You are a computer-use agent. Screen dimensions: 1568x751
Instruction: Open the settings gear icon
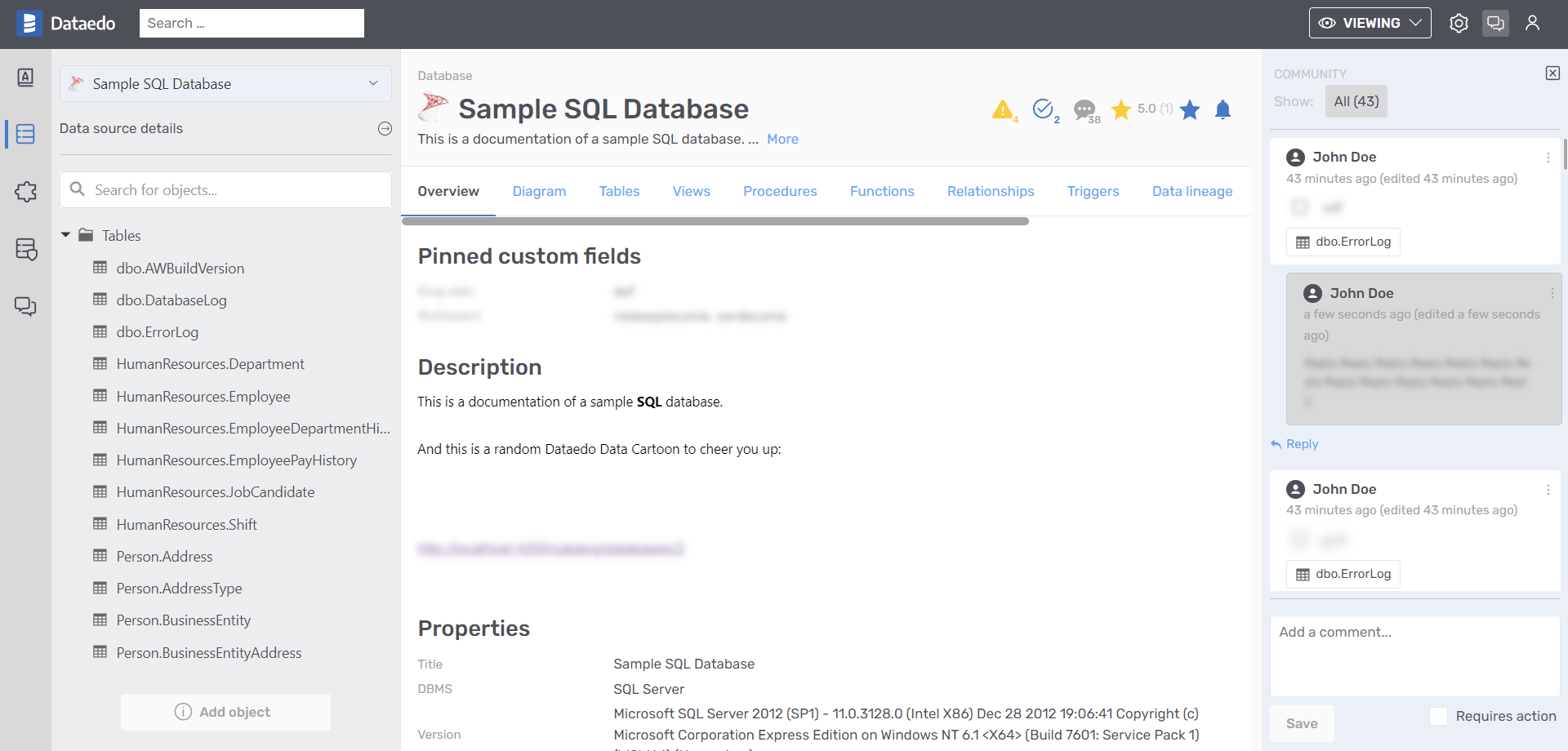tap(1459, 24)
